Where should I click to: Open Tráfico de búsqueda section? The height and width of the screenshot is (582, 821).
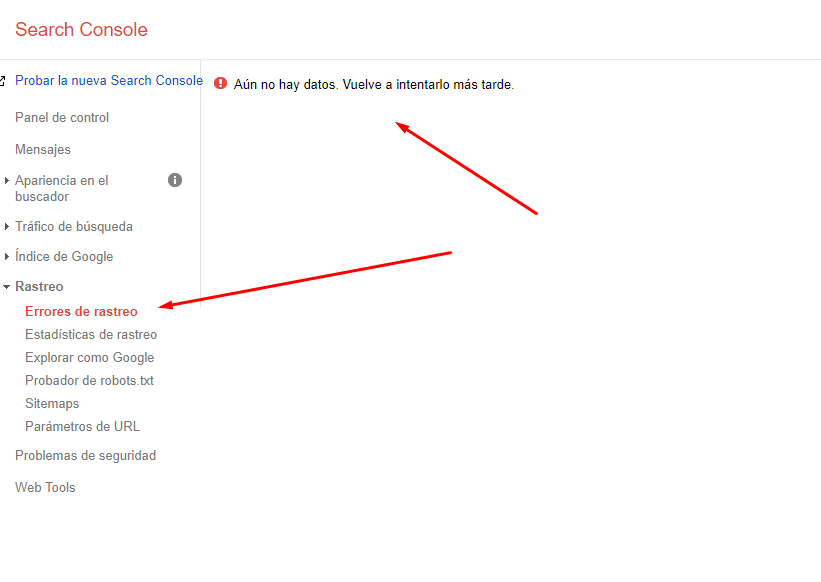[74, 227]
